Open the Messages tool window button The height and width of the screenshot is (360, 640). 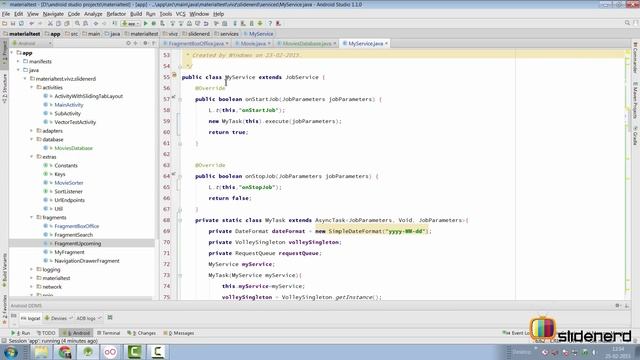pyautogui.click(x=179, y=333)
